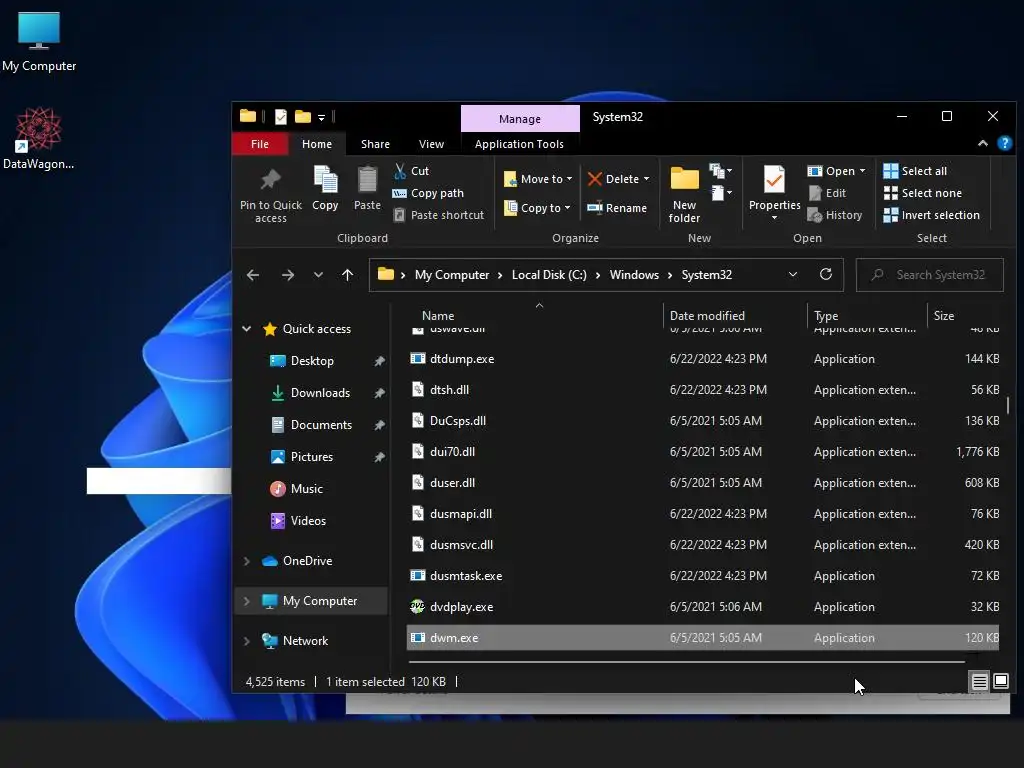Expand the My Computer tree node
This screenshot has height=768, width=1024.
coord(247,601)
